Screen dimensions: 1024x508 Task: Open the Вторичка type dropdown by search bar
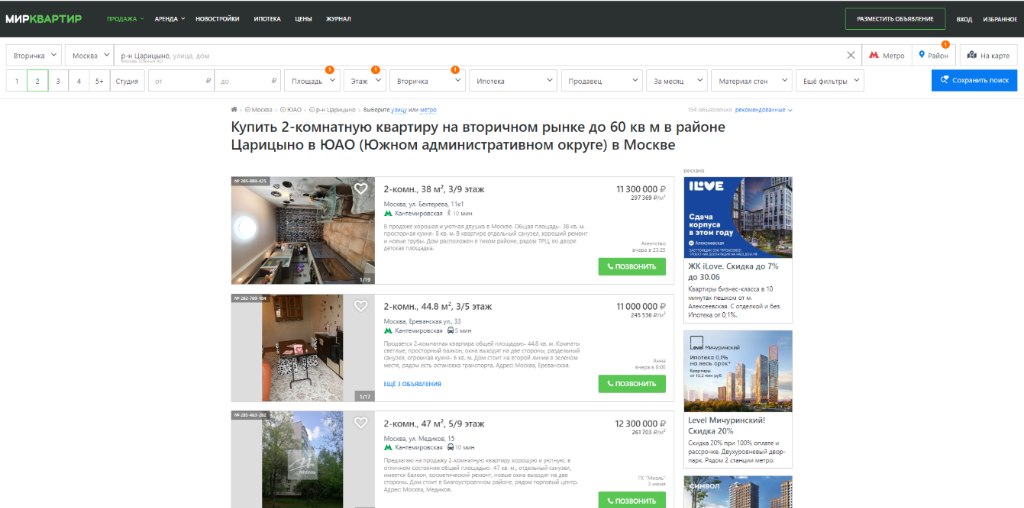[x=34, y=56]
